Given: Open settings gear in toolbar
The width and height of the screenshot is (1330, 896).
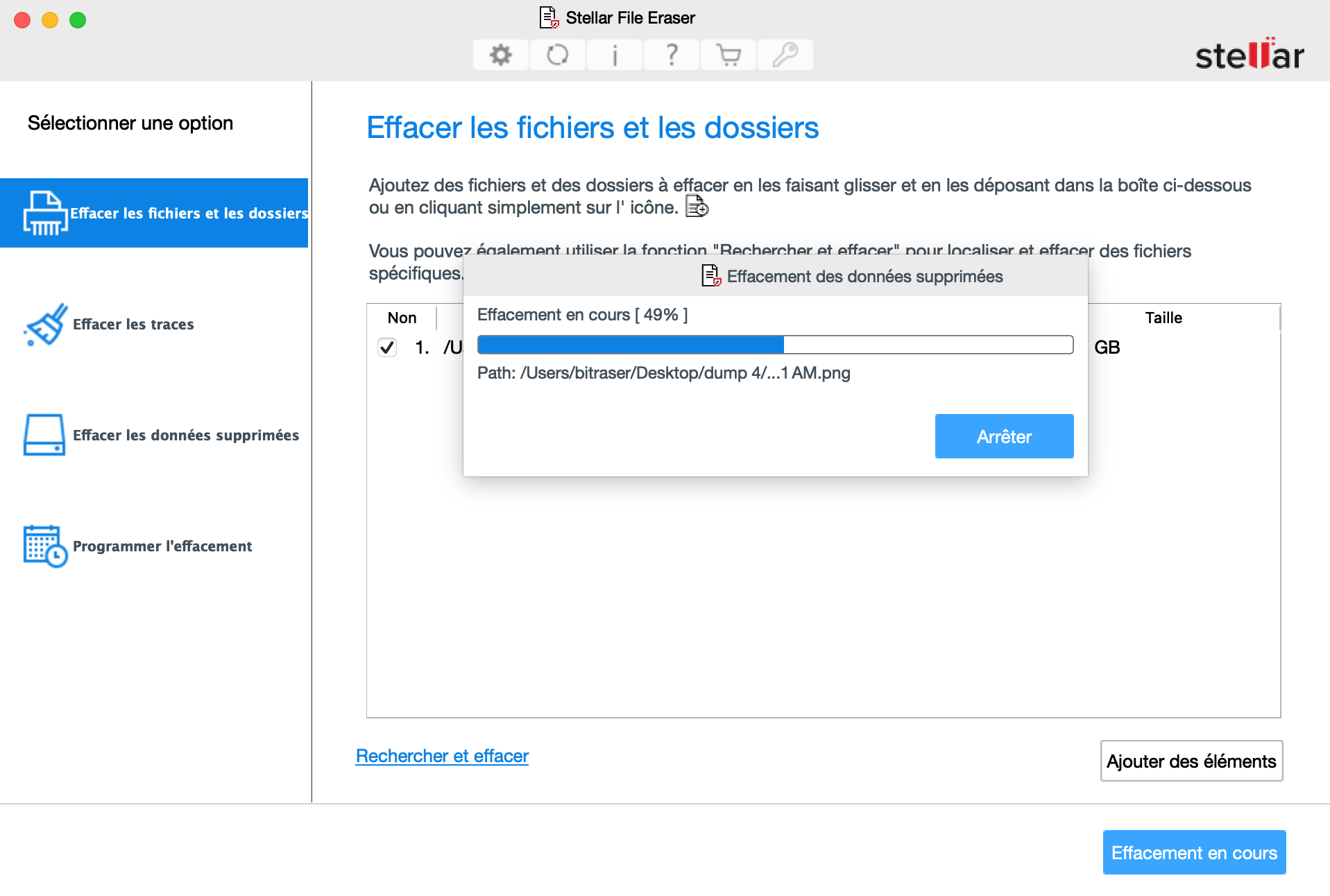Looking at the screenshot, I should pos(501,55).
